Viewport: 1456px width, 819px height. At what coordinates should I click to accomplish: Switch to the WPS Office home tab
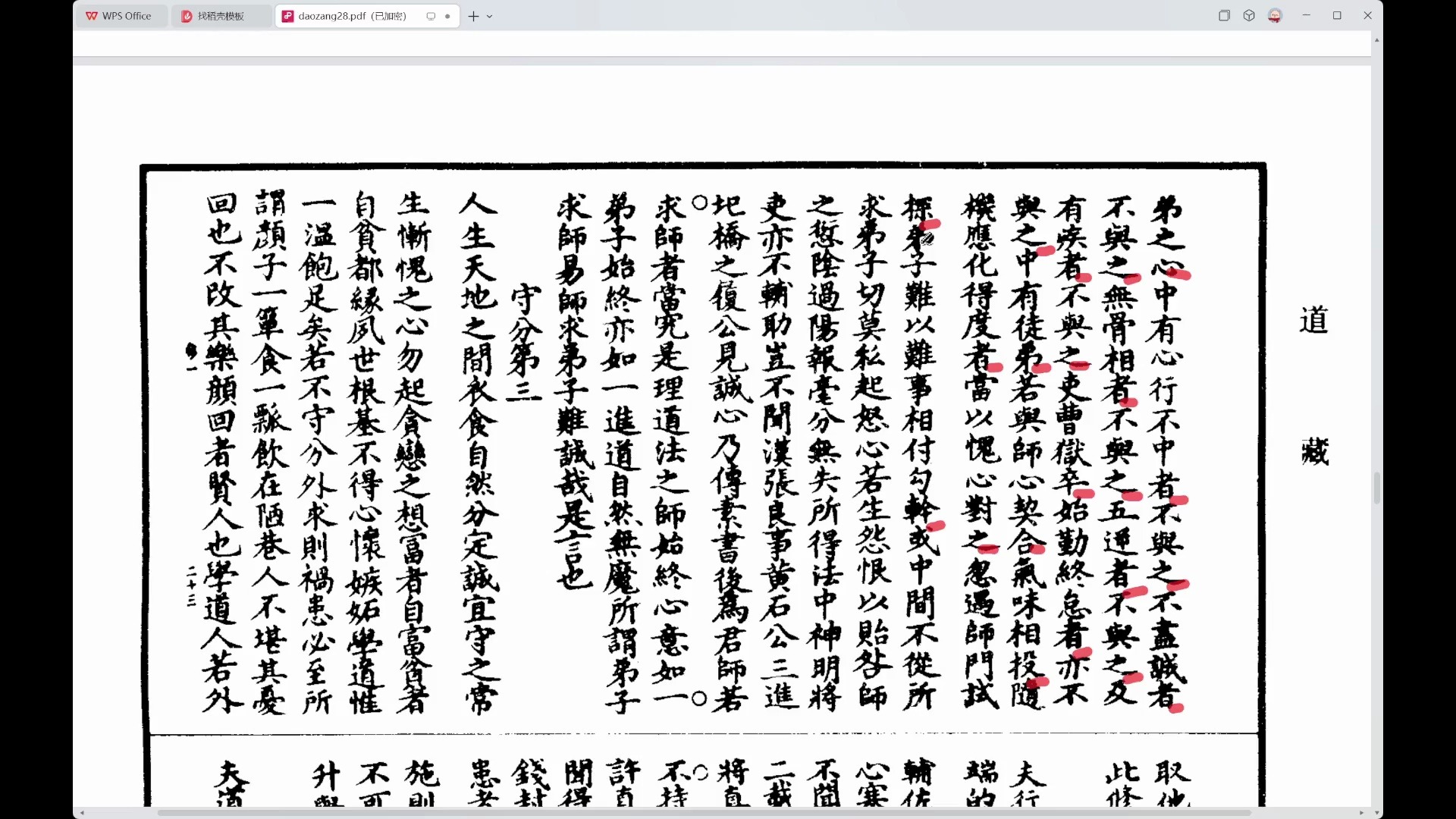coord(121,16)
